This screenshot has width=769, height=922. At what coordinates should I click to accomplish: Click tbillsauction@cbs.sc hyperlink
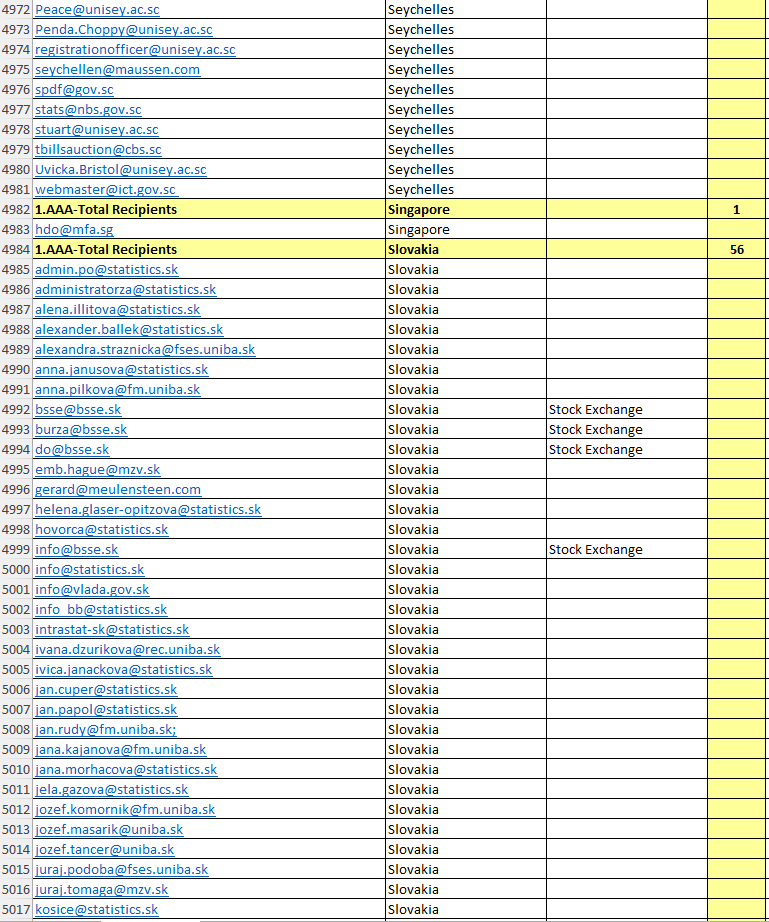point(98,149)
